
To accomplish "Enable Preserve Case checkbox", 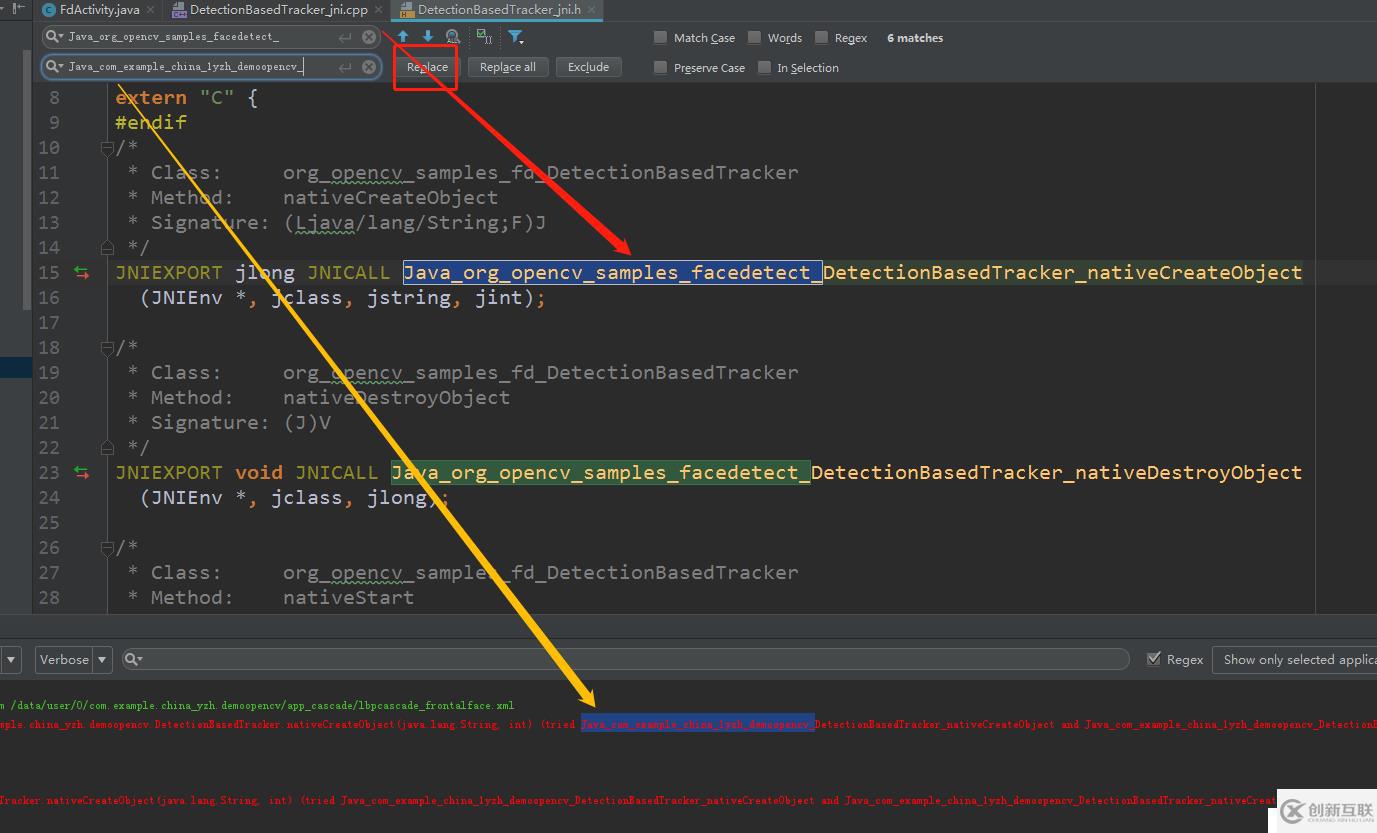I will tap(660, 68).
